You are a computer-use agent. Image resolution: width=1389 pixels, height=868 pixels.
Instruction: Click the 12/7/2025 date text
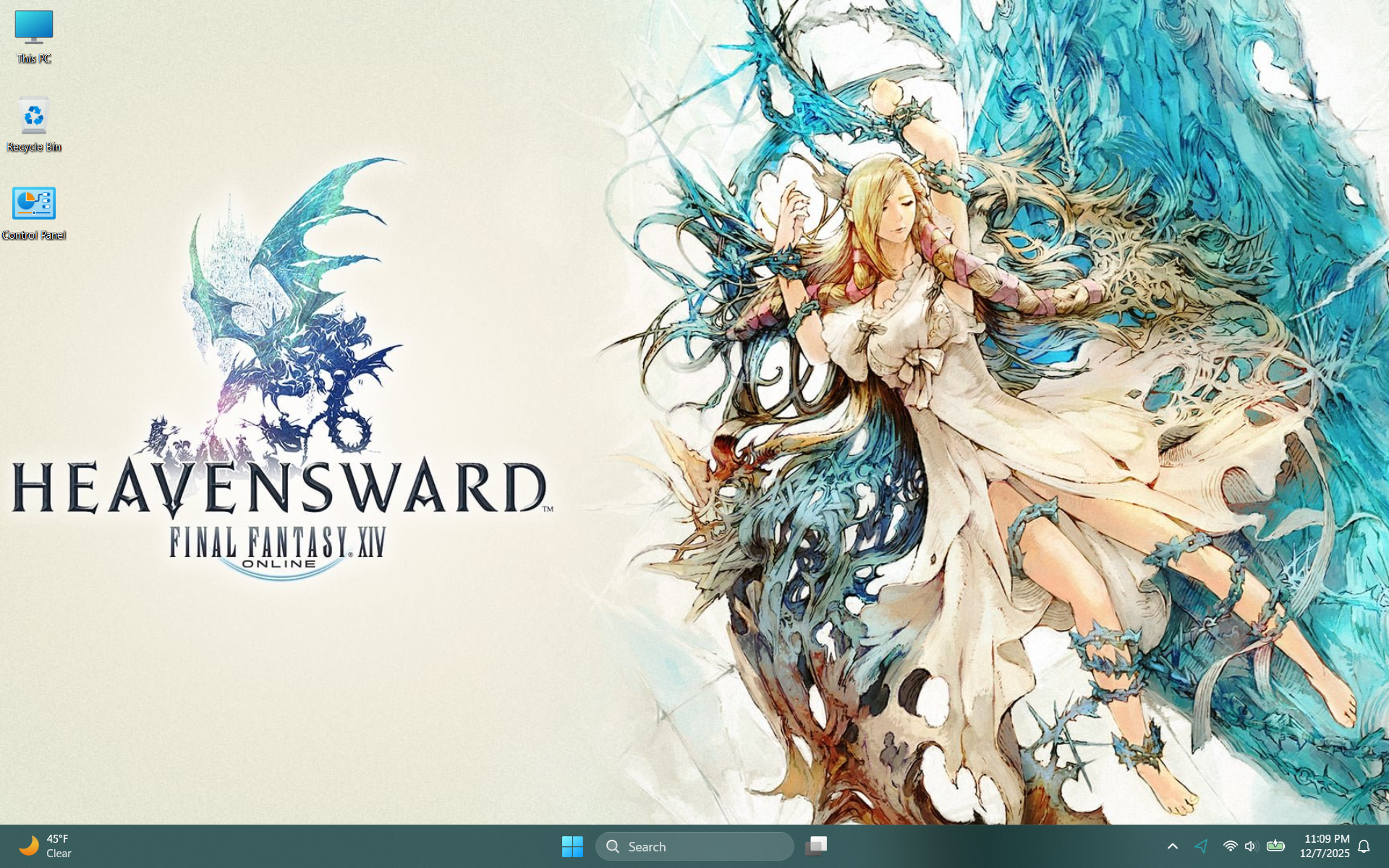[1324, 854]
